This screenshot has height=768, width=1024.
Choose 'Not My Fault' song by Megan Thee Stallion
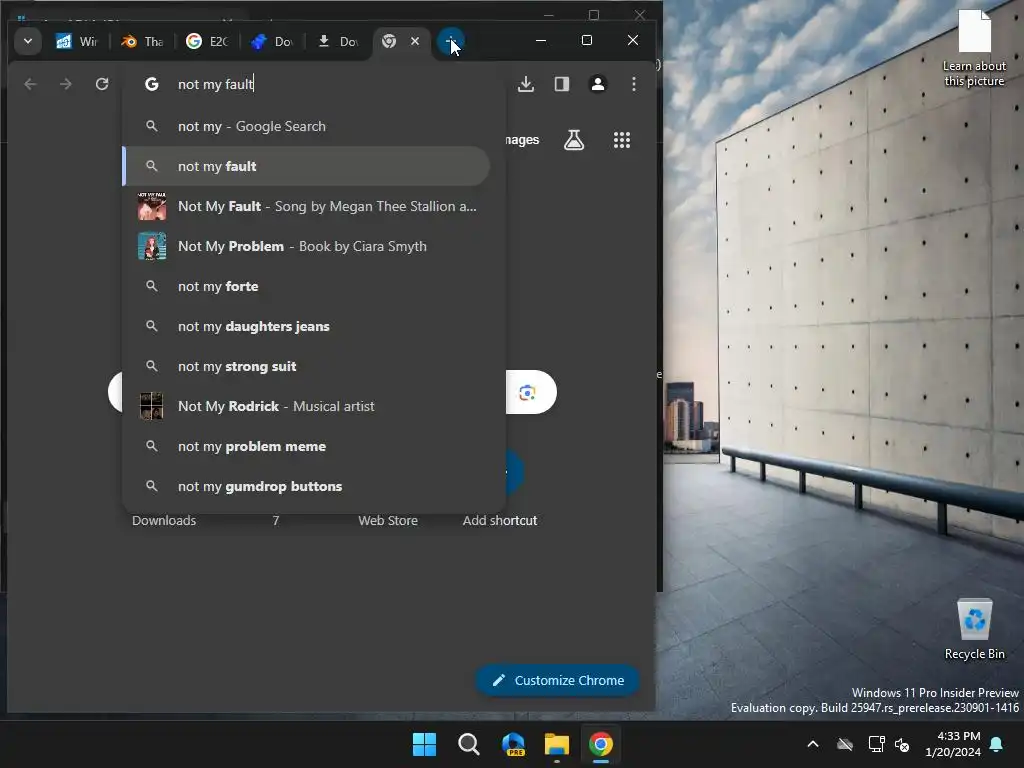(306, 206)
